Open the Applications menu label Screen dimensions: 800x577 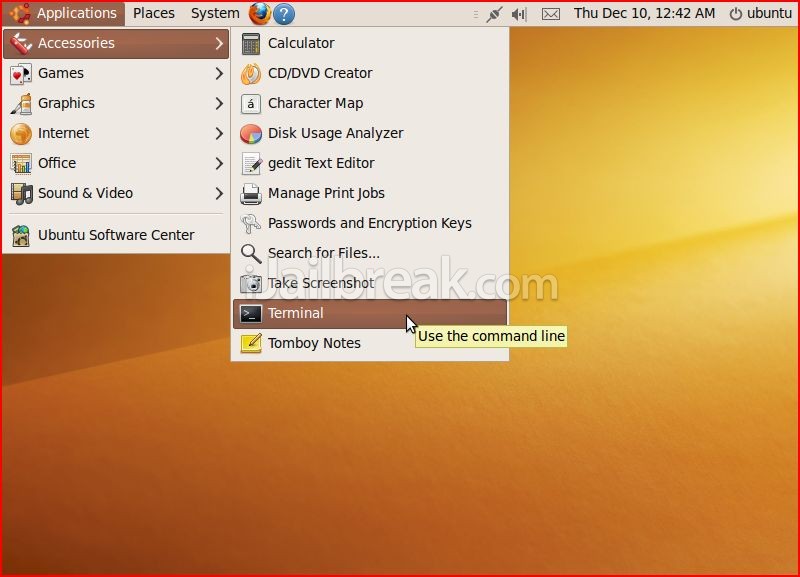(x=77, y=13)
